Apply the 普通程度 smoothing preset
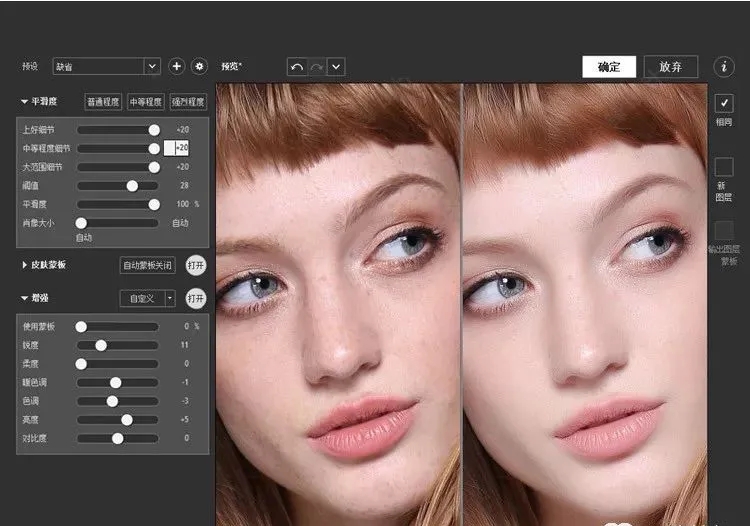Viewport: 750px width, 526px height. click(x=103, y=101)
